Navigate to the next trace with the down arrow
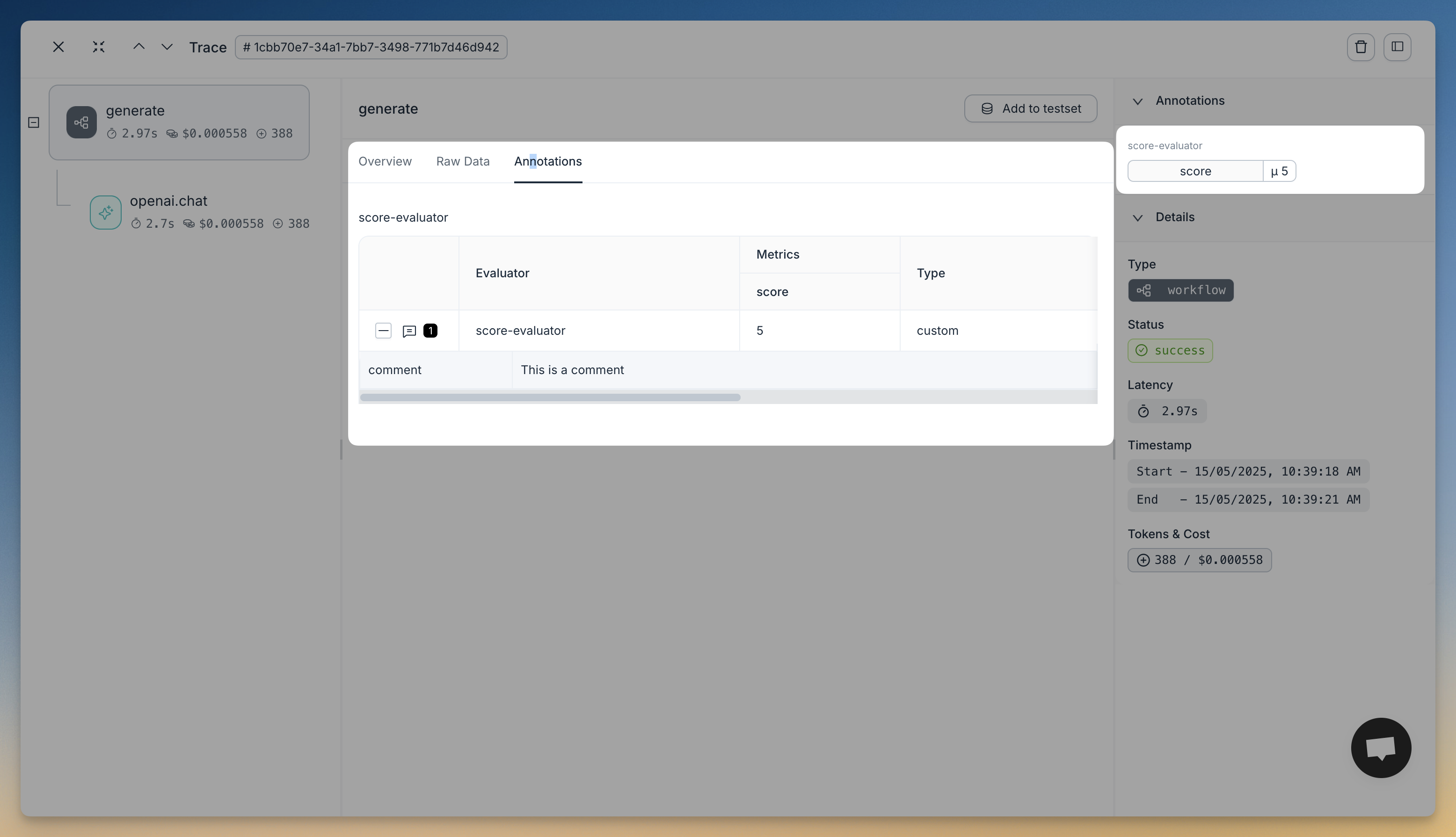Screen dimensions: 1456x837 click(x=166, y=47)
